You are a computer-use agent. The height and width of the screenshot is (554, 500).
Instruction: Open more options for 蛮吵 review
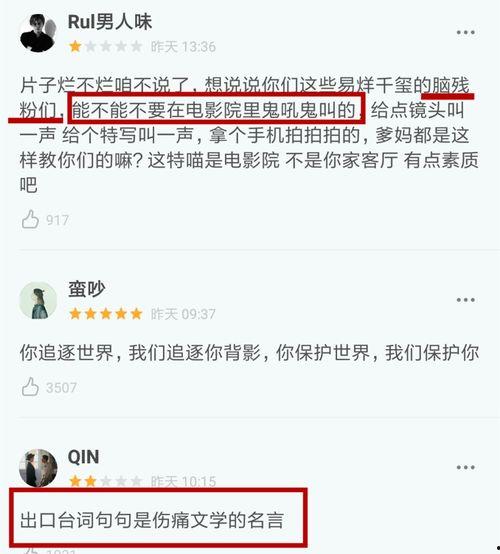[x=465, y=300]
